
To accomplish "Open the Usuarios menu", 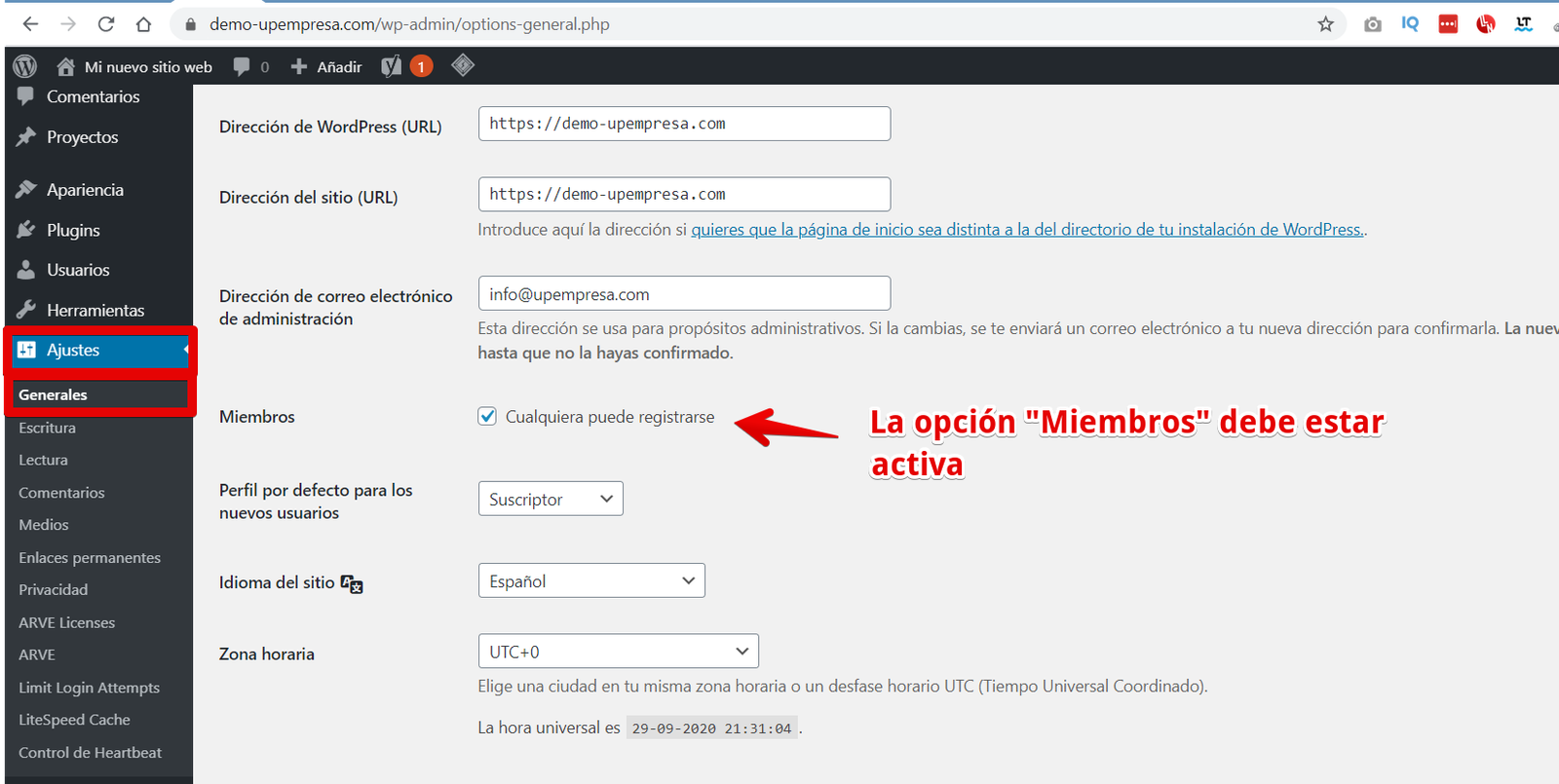I will tap(78, 270).
